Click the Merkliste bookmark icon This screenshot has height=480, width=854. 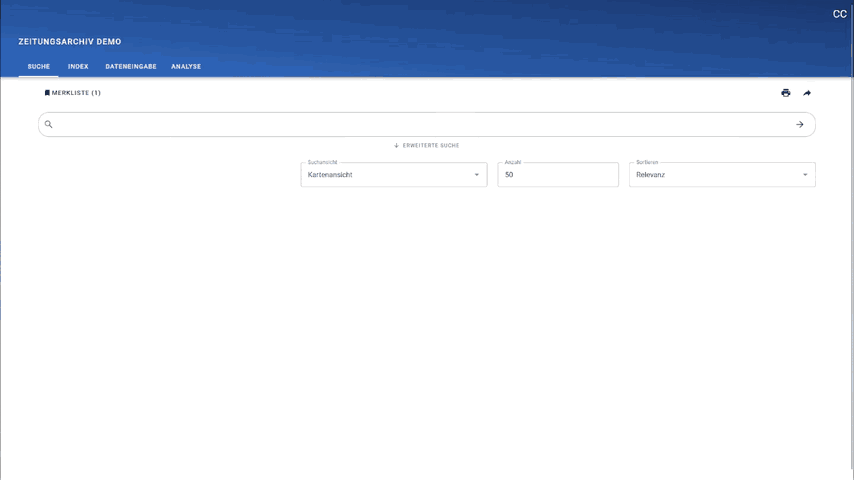click(47, 93)
